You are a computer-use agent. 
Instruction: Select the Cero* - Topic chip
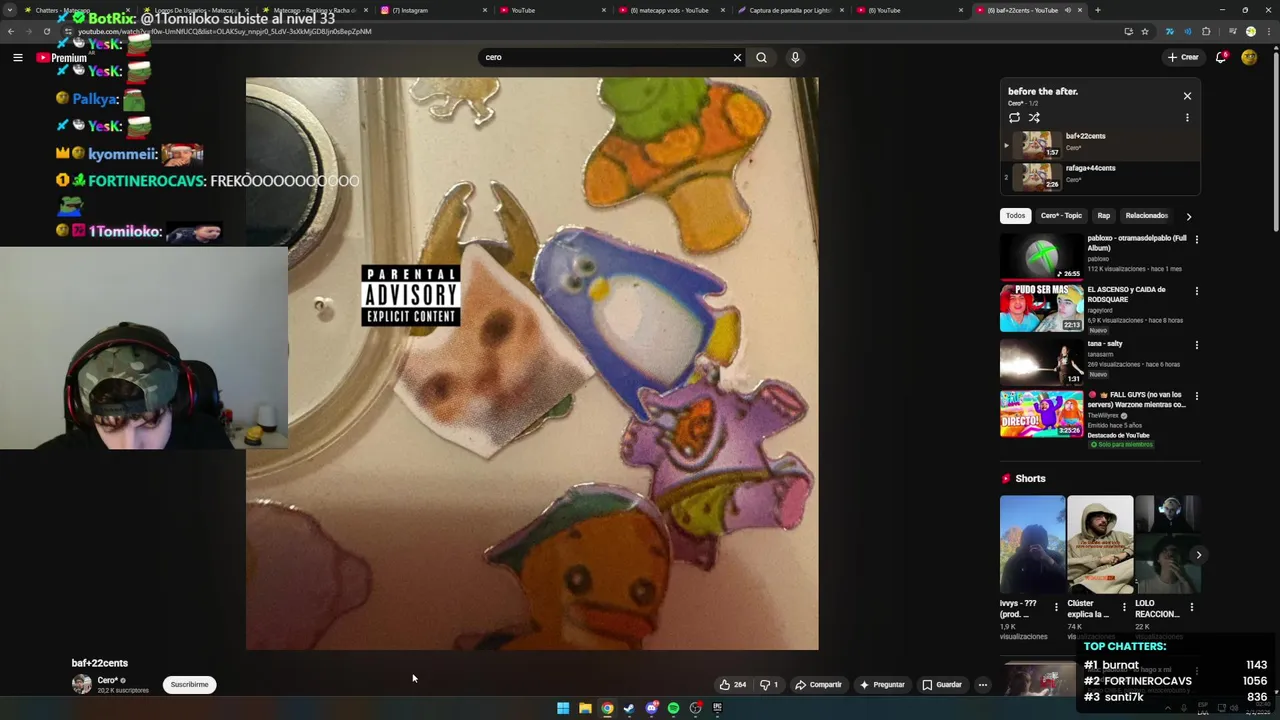coord(1061,216)
